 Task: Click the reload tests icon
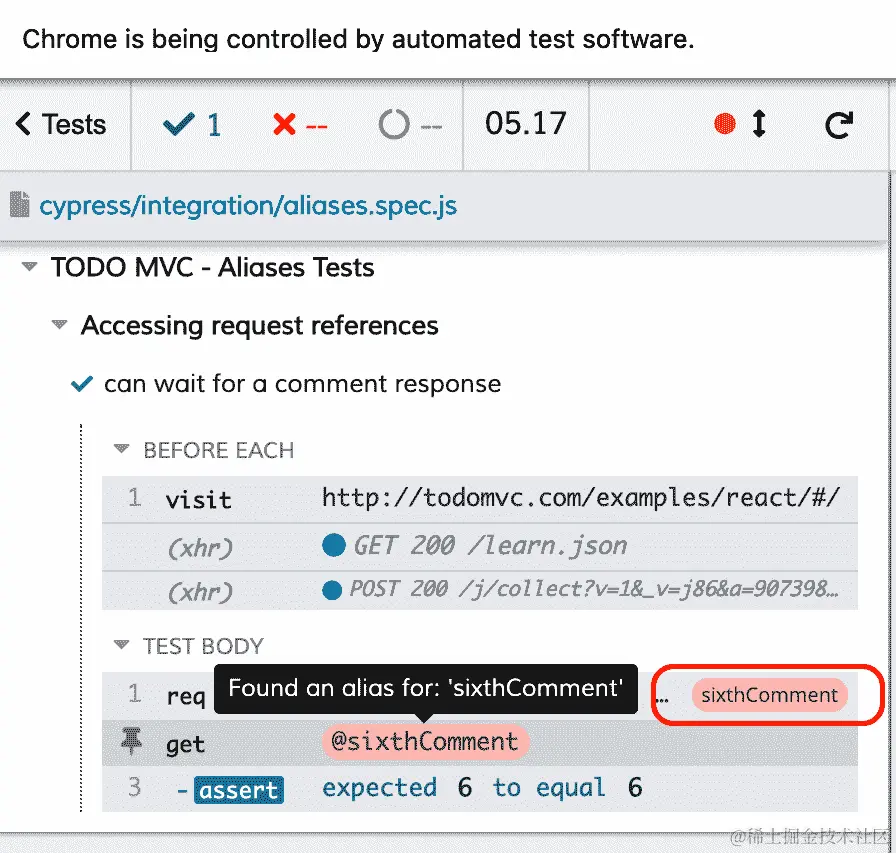click(x=838, y=125)
